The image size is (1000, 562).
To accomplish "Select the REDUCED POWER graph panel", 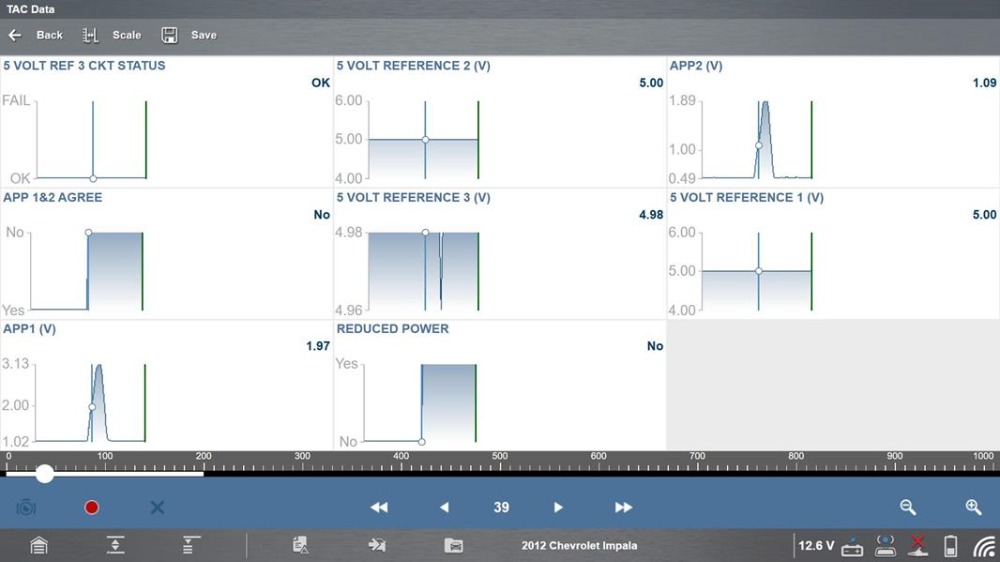I will click(499, 390).
